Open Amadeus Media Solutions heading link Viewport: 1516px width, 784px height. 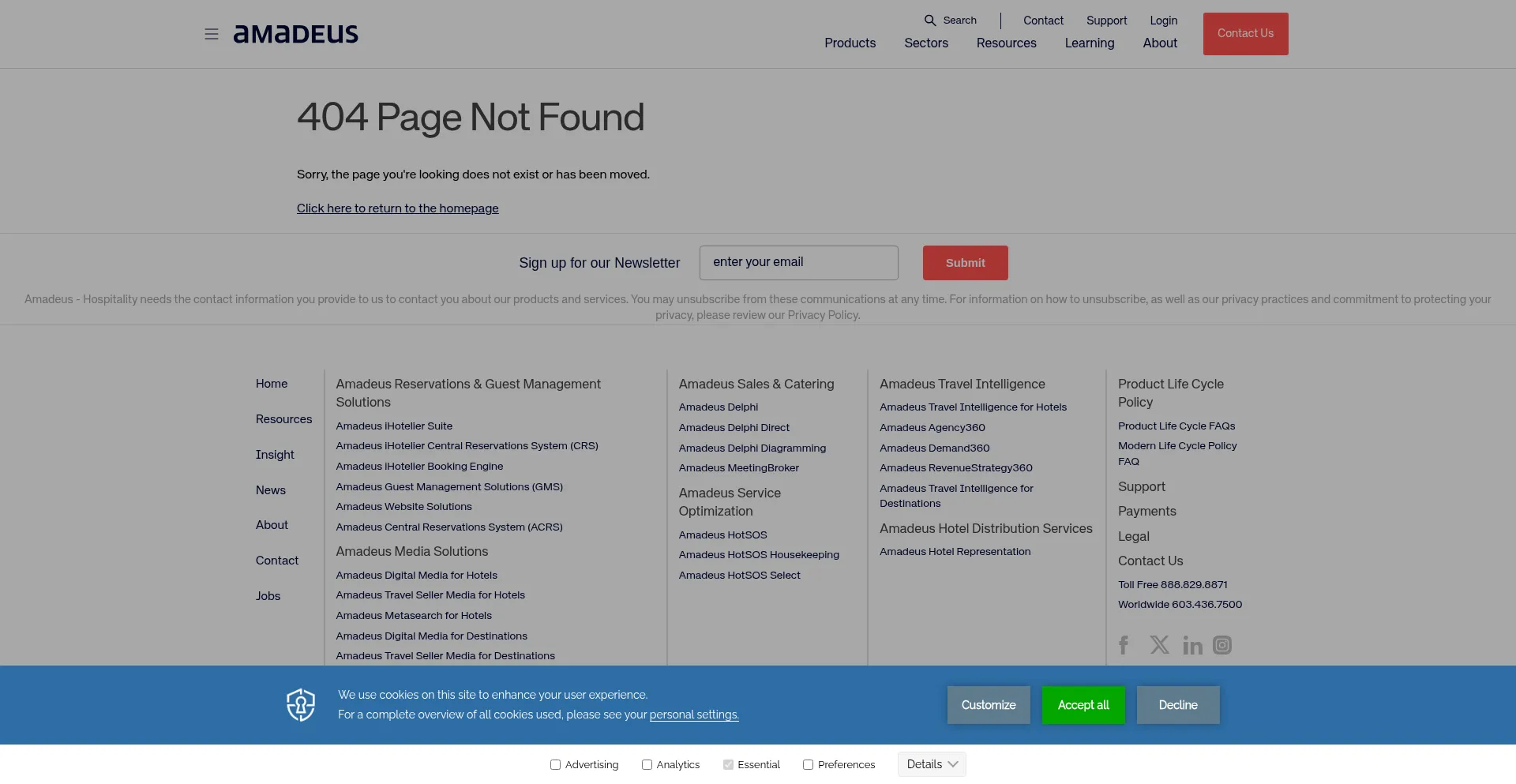411,551
